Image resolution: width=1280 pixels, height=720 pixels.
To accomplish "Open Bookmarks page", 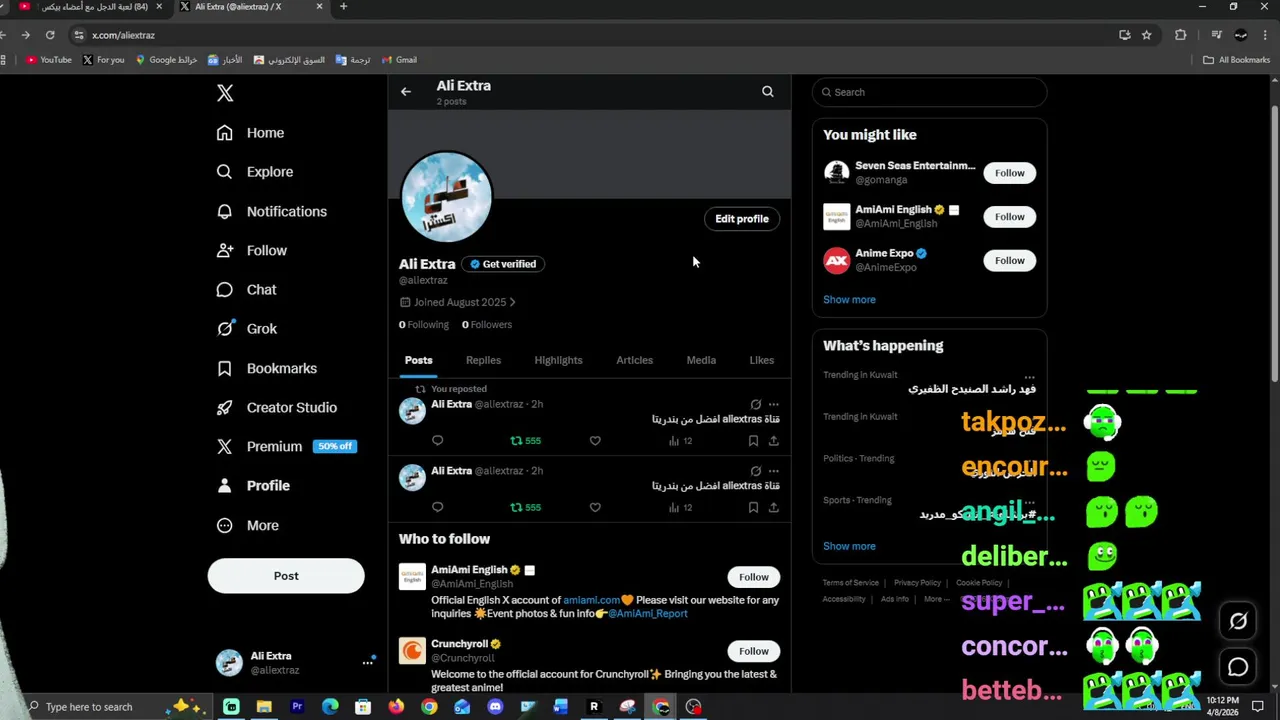I will click(x=267, y=369).
